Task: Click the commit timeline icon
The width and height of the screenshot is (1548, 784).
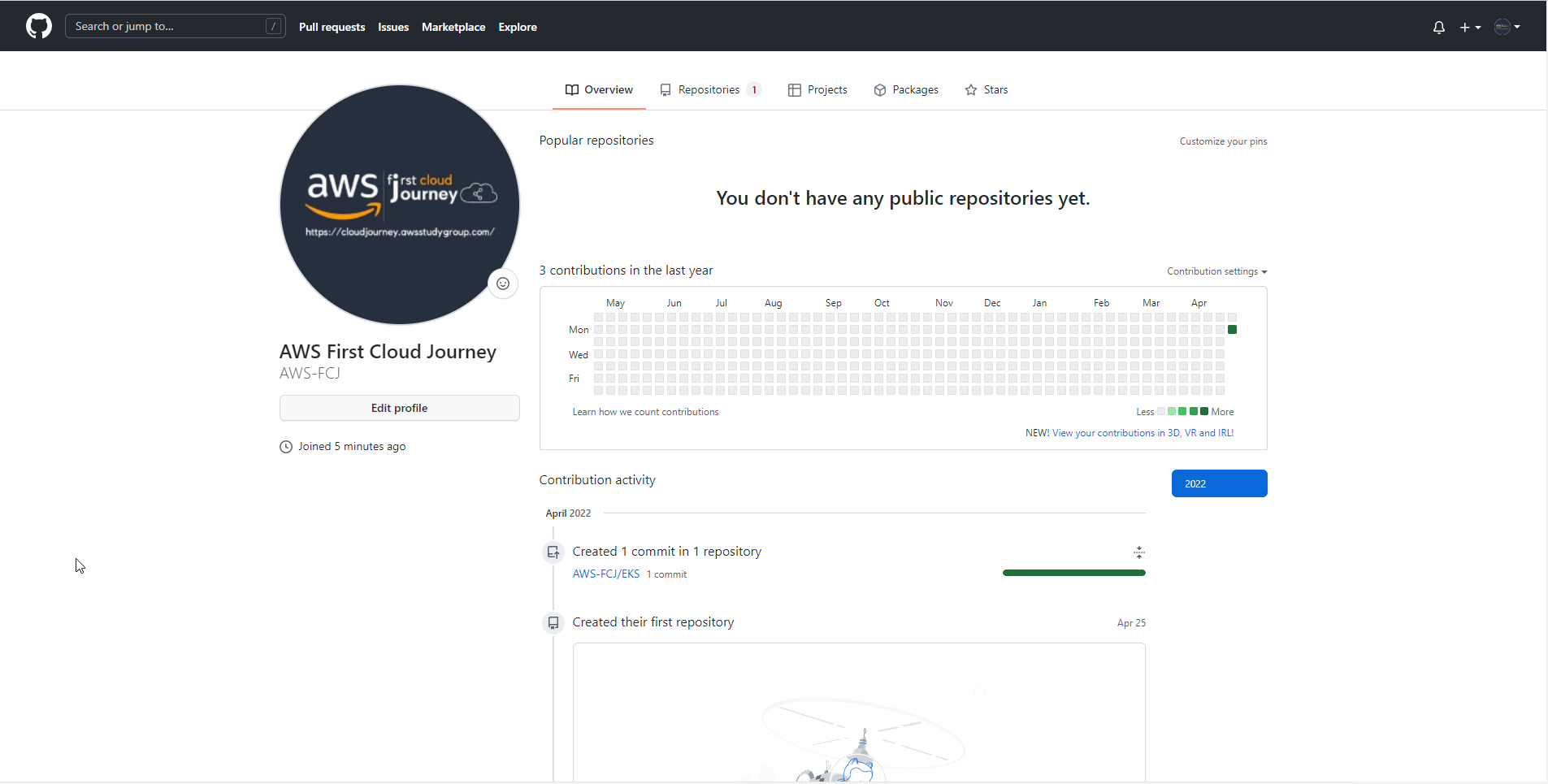Action: (553, 552)
